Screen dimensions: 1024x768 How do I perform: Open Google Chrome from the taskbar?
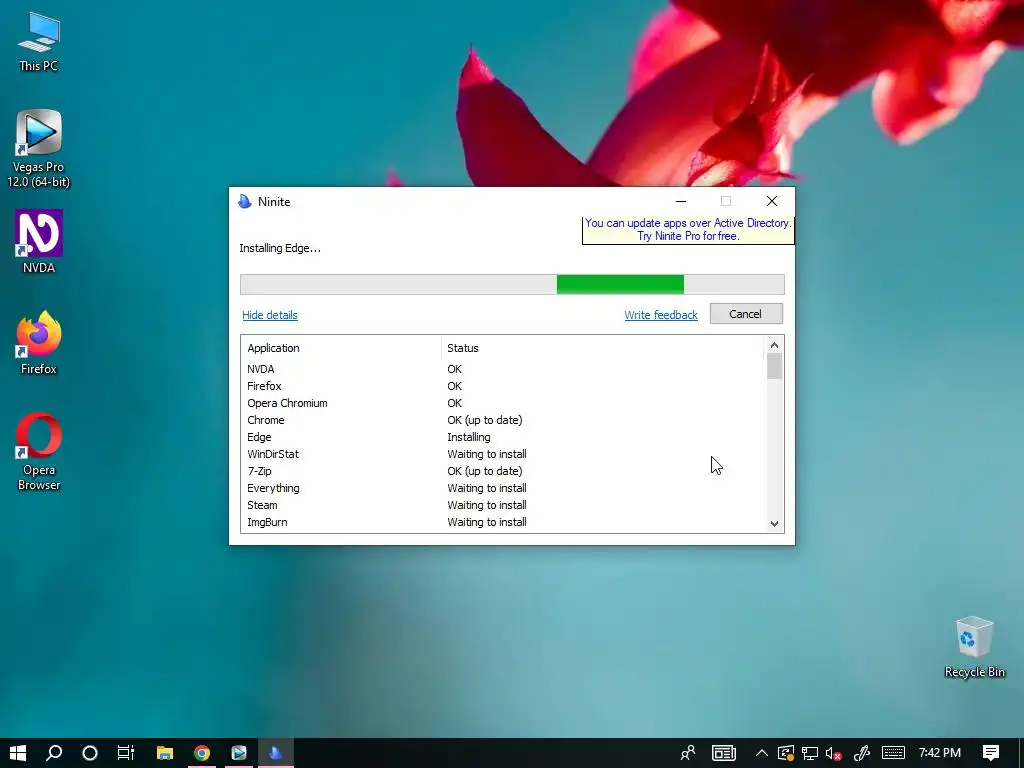[202, 753]
